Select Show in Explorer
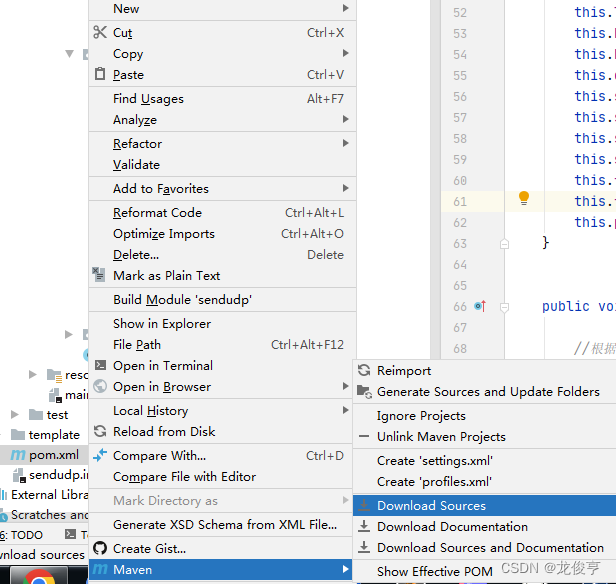 coord(222,324)
